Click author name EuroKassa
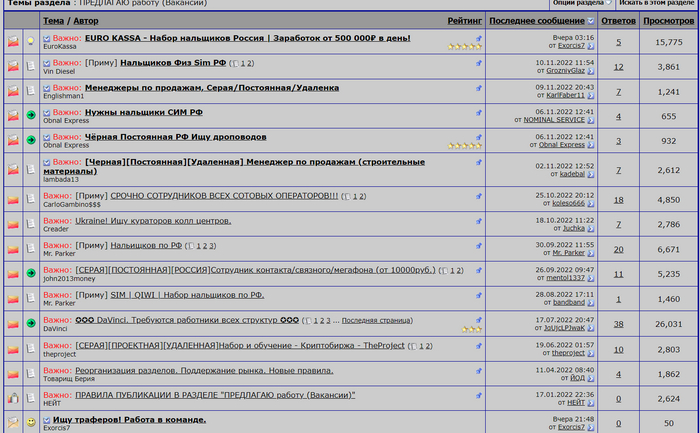Viewport: 700px width, 433px height. click(x=60, y=46)
